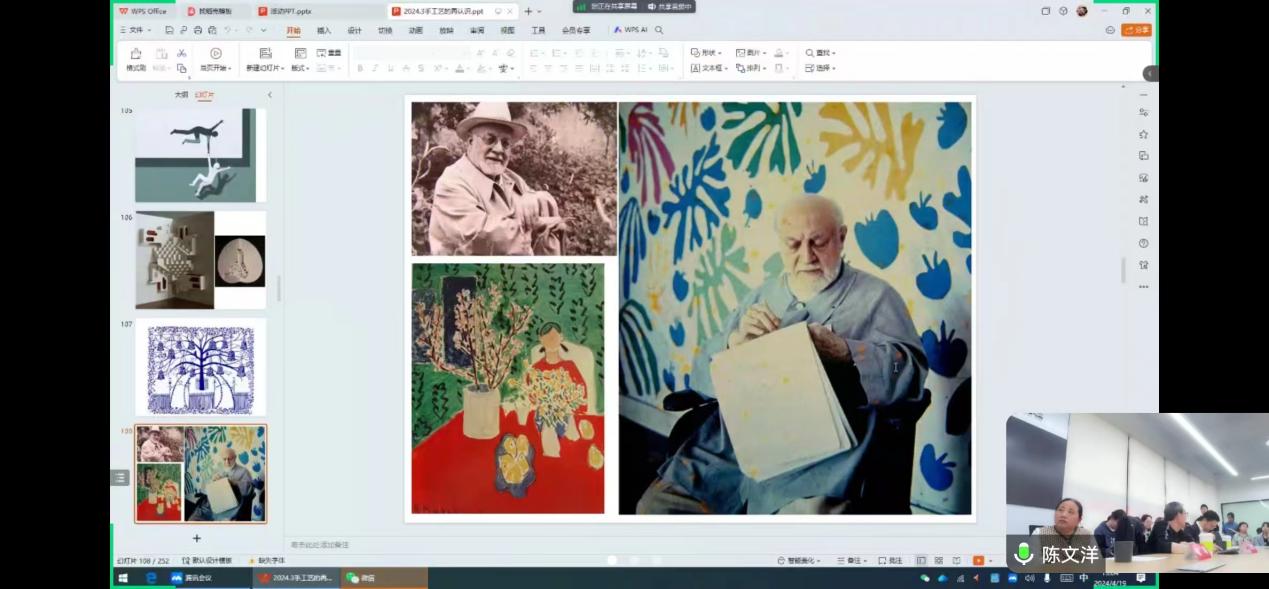Click the help question icon in right sidebar
The image size is (1269, 589).
click(x=1143, y=243)
